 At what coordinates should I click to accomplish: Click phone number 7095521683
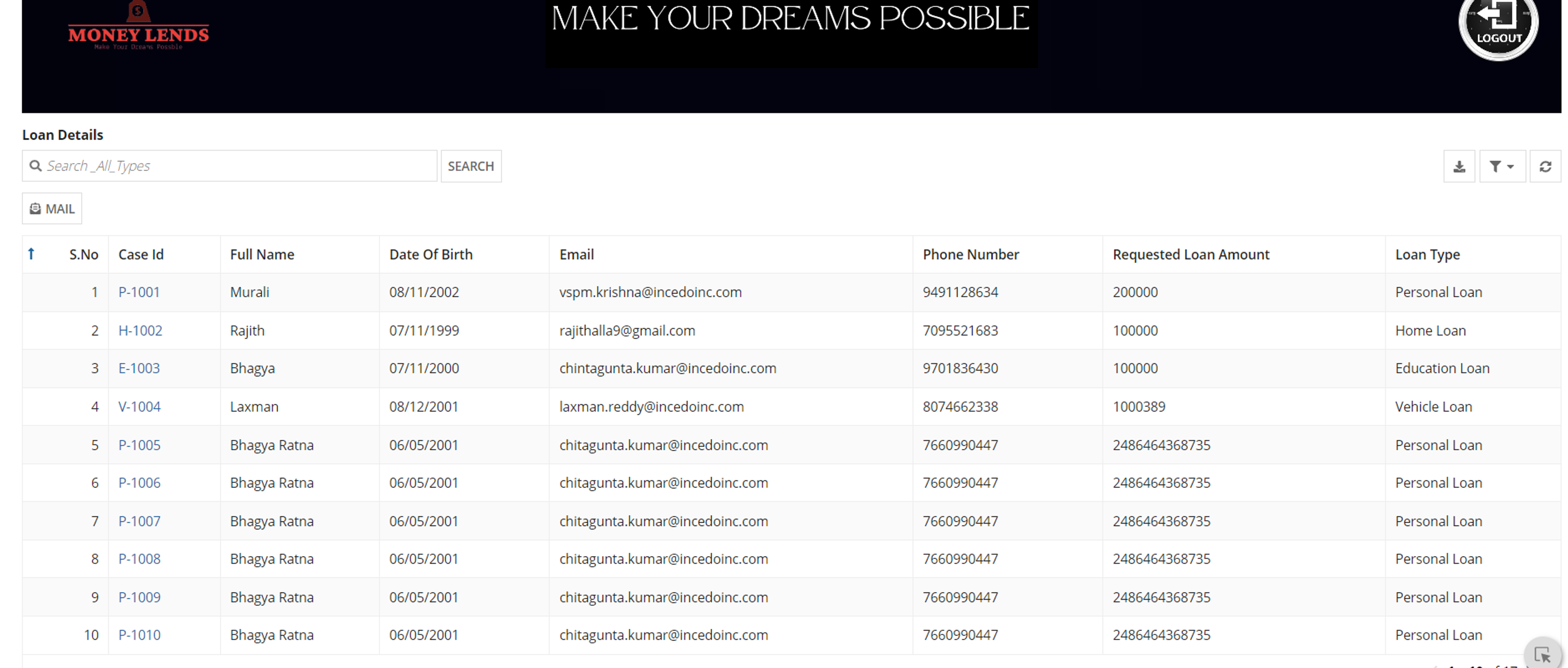[960, 331]
